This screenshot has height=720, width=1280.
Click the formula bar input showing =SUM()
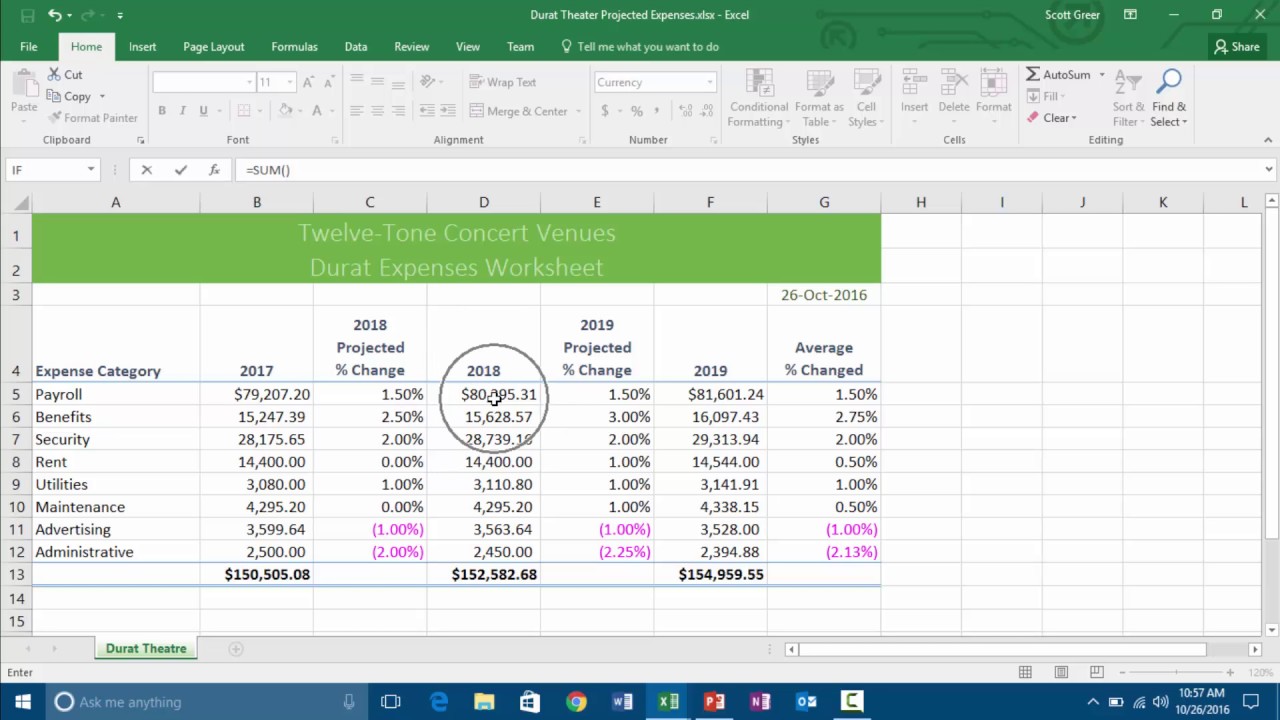(x=748, y=170)
